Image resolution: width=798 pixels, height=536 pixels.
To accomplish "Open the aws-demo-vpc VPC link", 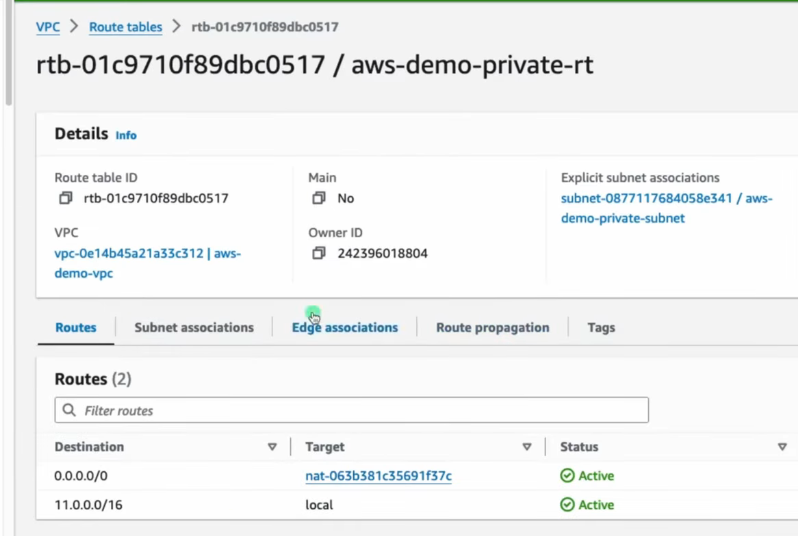I will point(147,254).
